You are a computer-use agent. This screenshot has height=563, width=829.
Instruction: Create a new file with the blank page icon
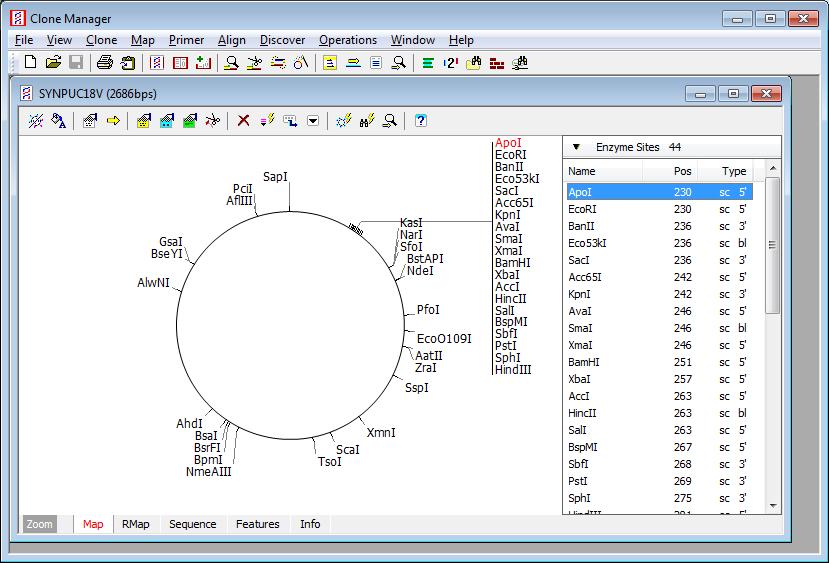point(31,62)
